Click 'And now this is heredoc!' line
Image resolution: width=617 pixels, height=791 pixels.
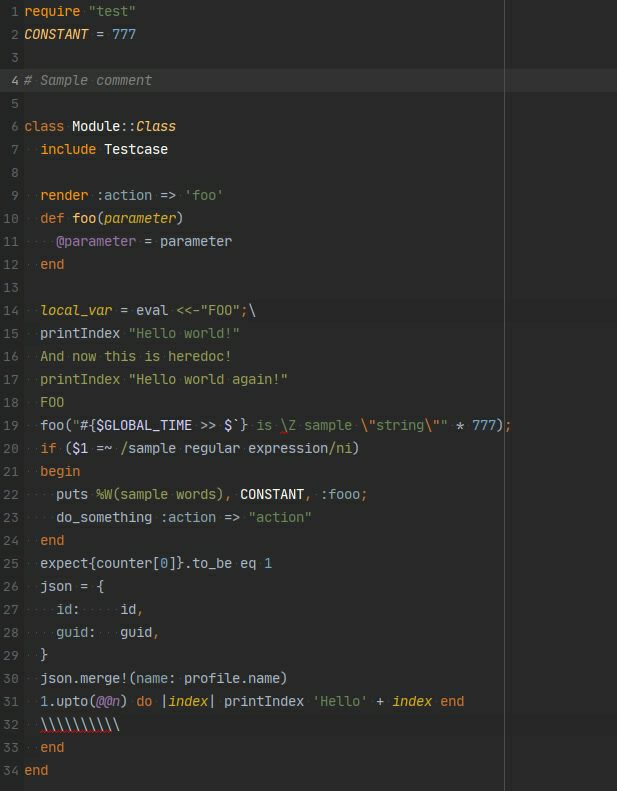136,356
